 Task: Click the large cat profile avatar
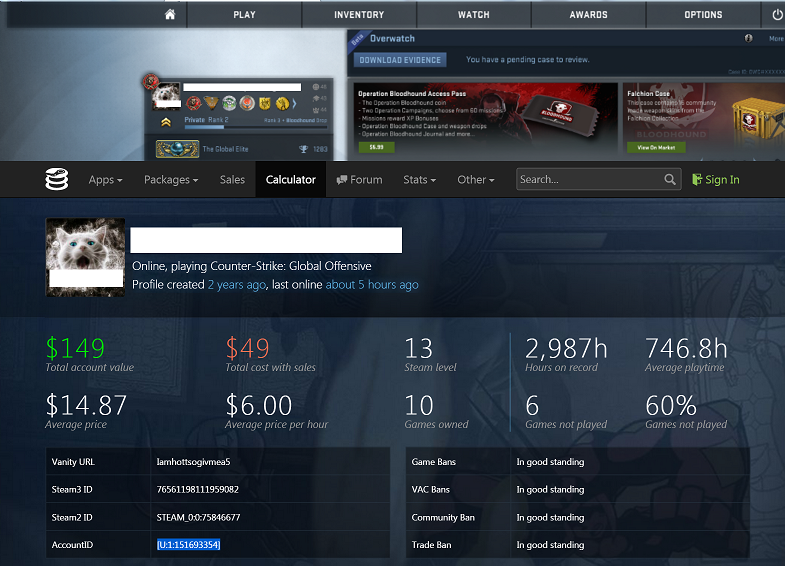click(85, 257)
